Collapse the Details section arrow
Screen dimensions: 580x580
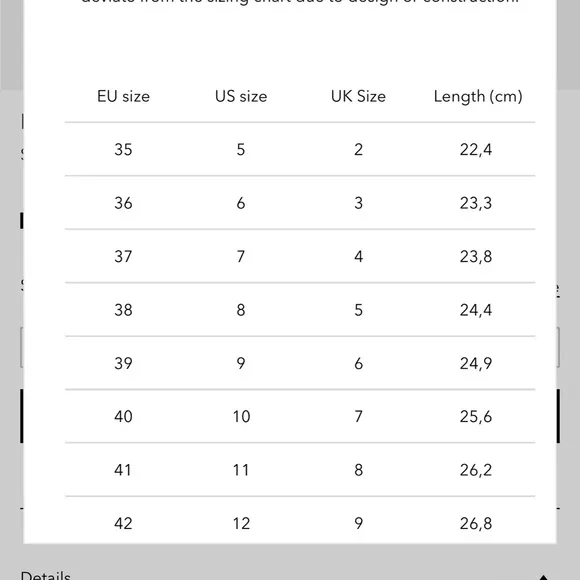[x=543, y=577]
